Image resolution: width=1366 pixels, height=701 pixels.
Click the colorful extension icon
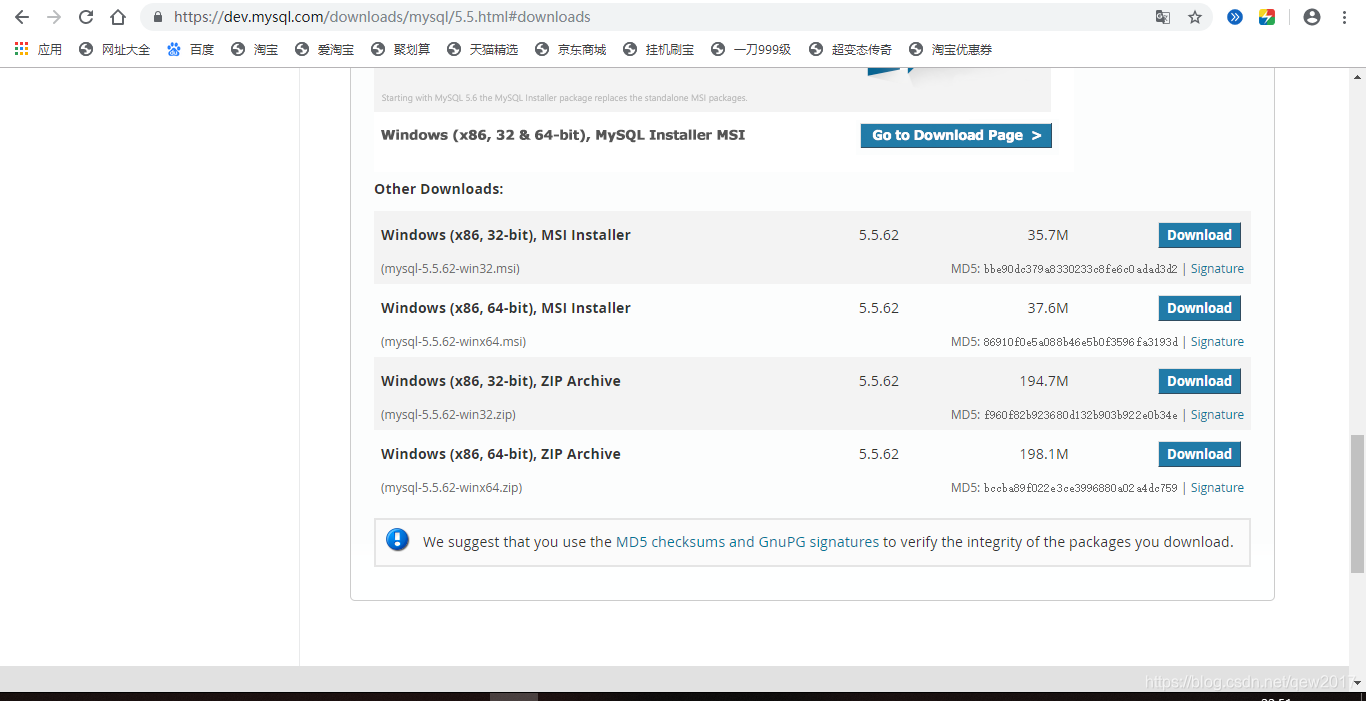(1267, 17)
